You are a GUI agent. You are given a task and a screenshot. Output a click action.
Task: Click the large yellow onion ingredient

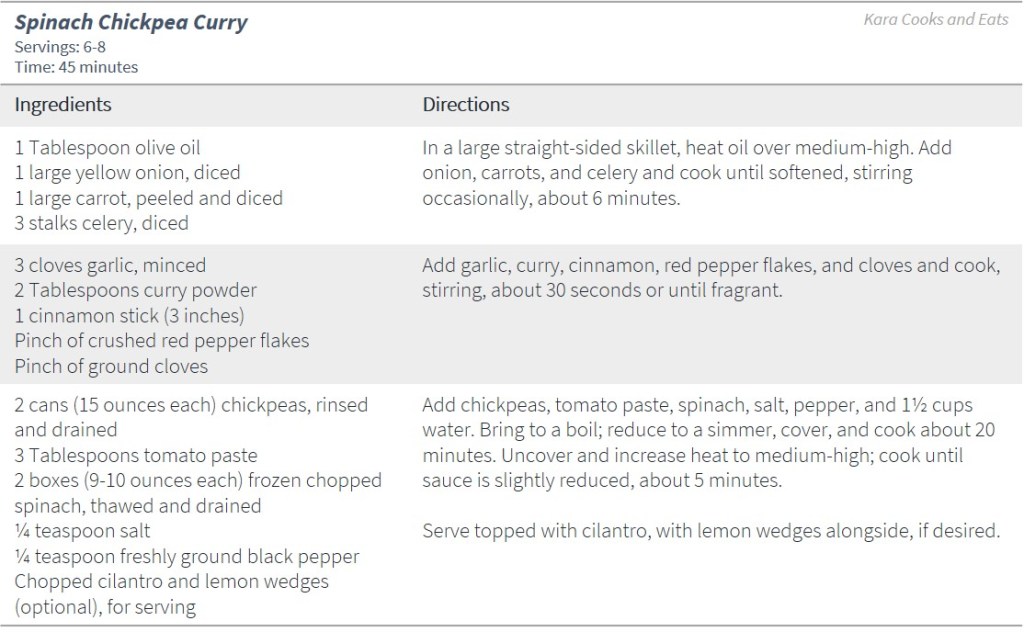click(127, 173)
